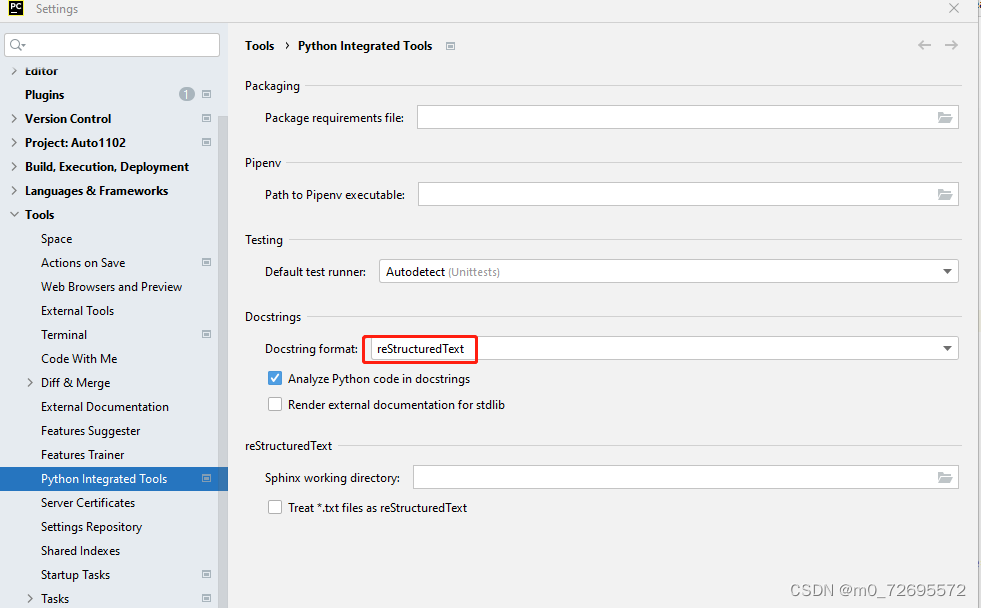Navigate forward with the right arrow
Screen dimensions: 981x608
click(951, 45)
